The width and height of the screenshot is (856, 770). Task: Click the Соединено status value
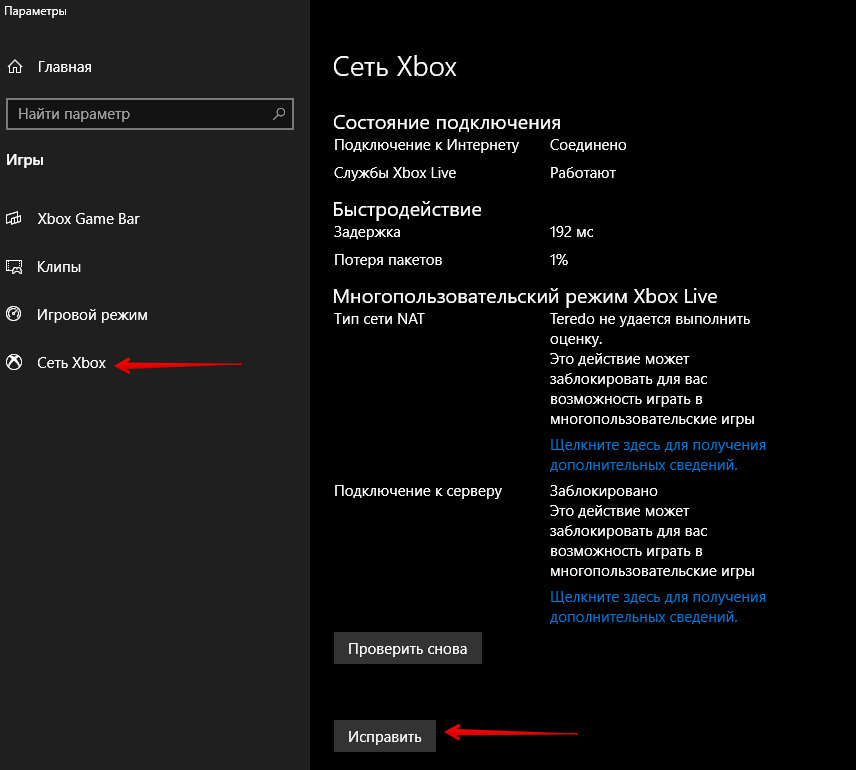(x=588, y=145)
